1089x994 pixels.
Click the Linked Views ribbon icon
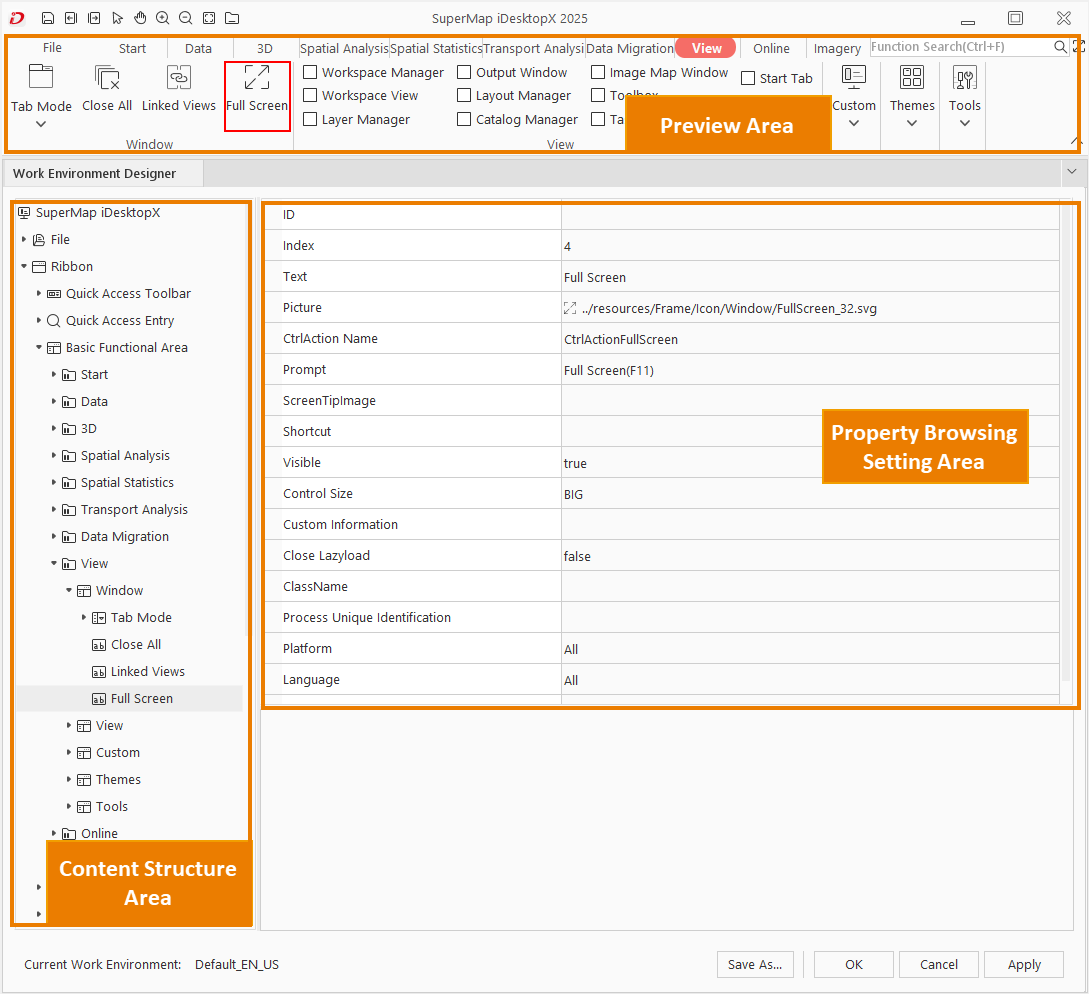[178, 76]
